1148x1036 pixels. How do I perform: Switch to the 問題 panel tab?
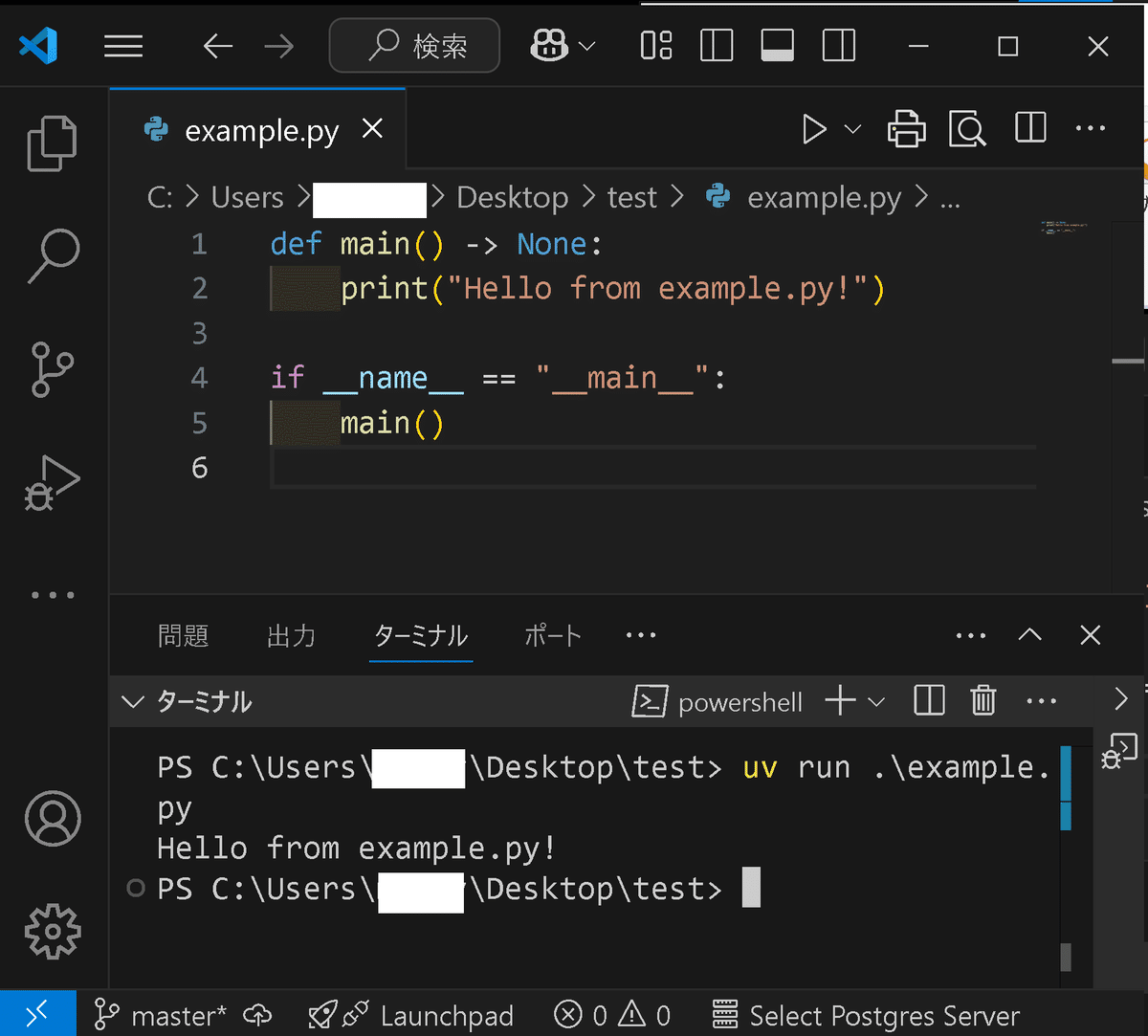point(183,636)
